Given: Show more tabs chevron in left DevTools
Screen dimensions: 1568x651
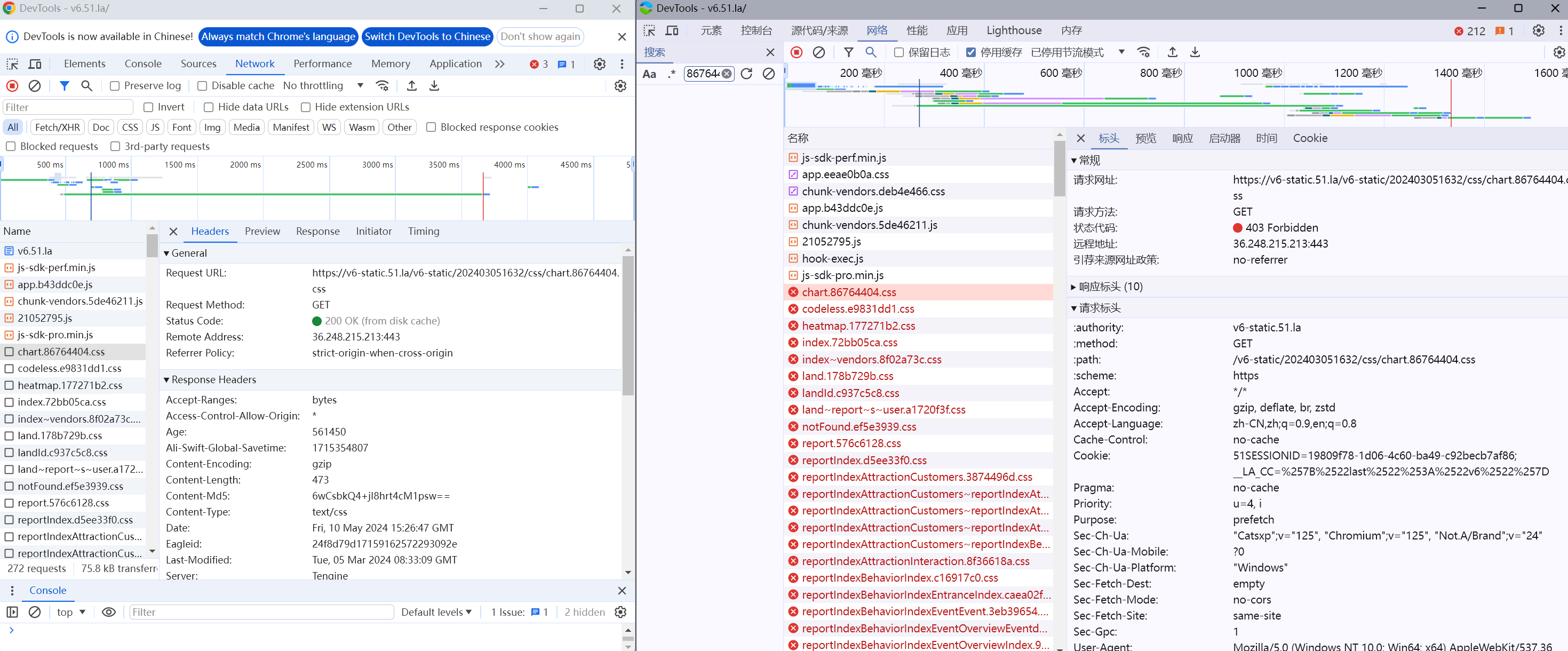Looking at the screenshot, I should pos(500,64).
